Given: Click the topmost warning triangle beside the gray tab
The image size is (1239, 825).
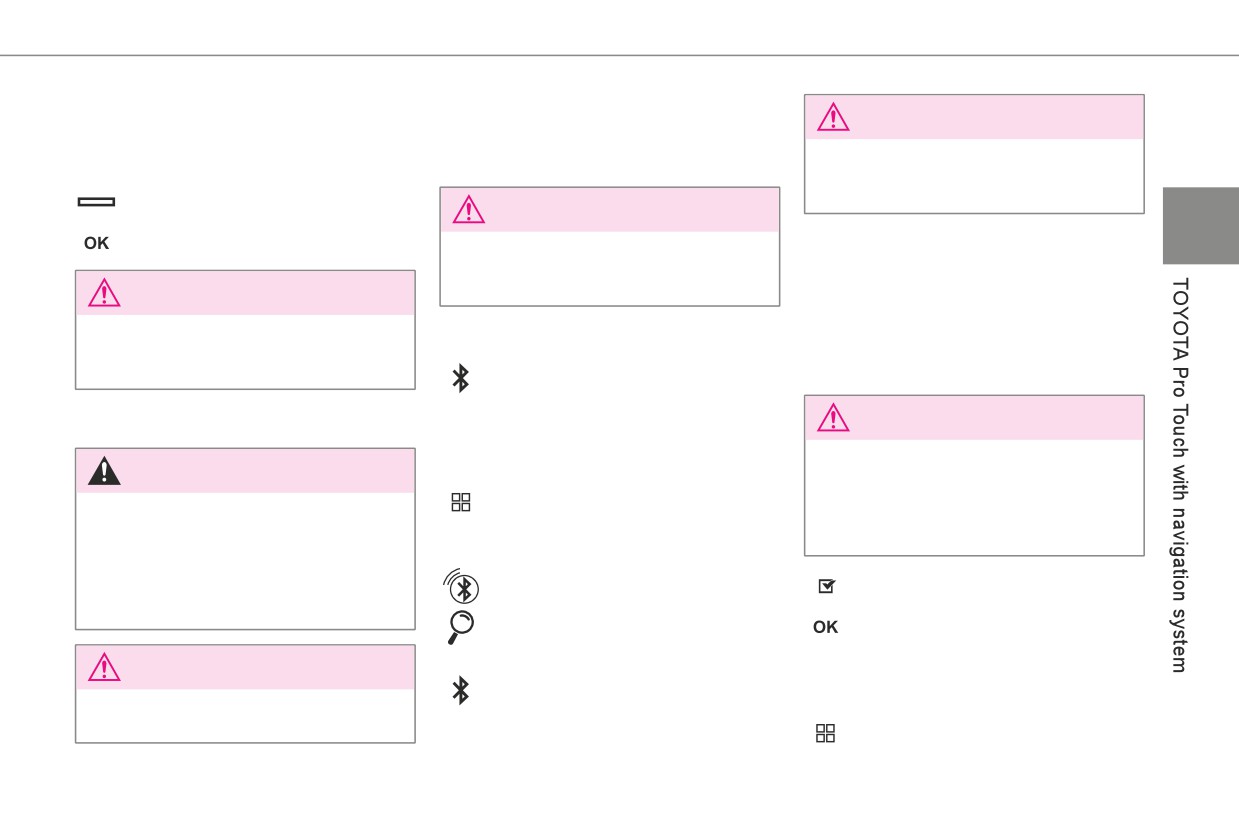Looking at the screenshot, I should pyautogui.click(x=833, y=117).
